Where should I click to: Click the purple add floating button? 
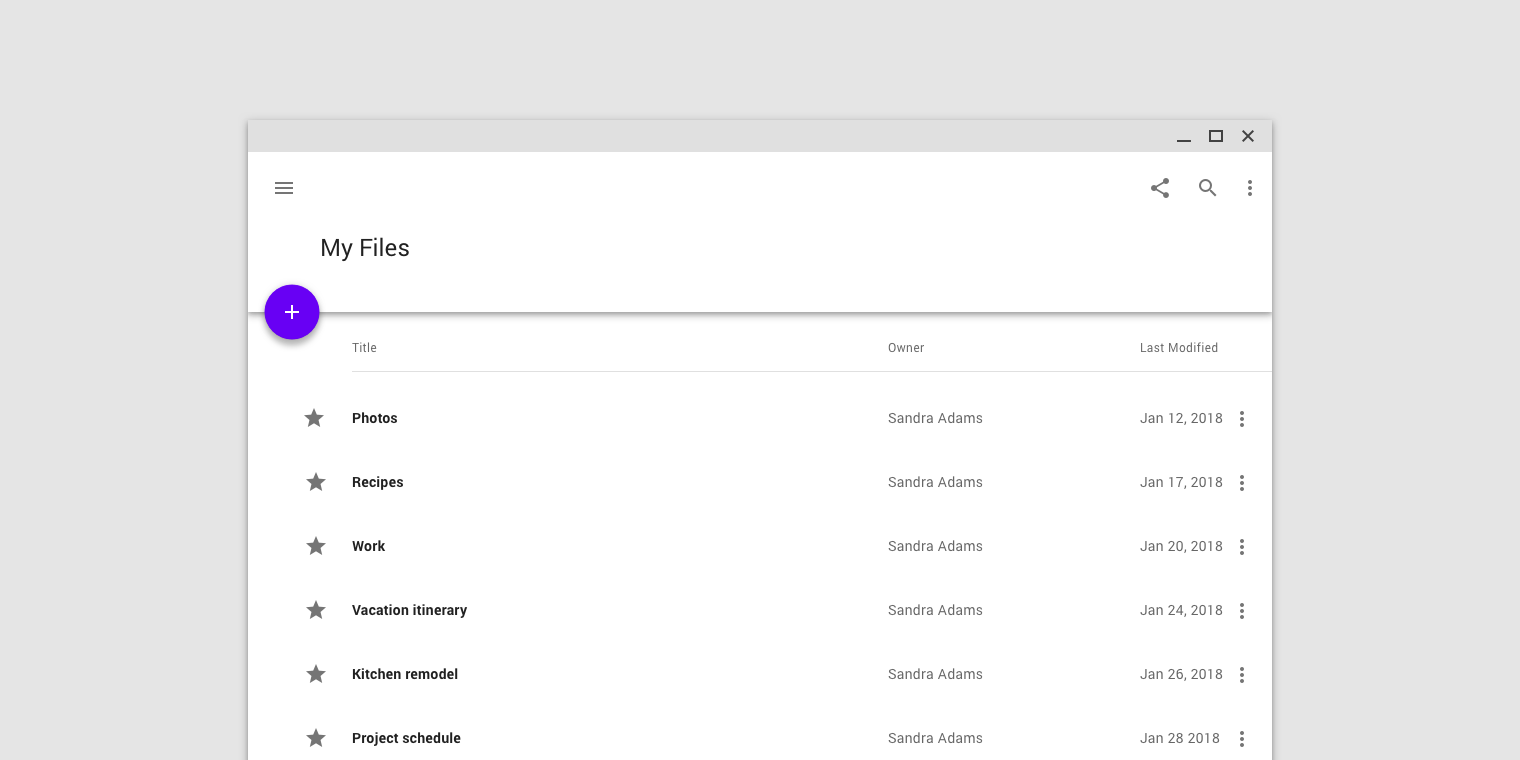coord(292,312)
